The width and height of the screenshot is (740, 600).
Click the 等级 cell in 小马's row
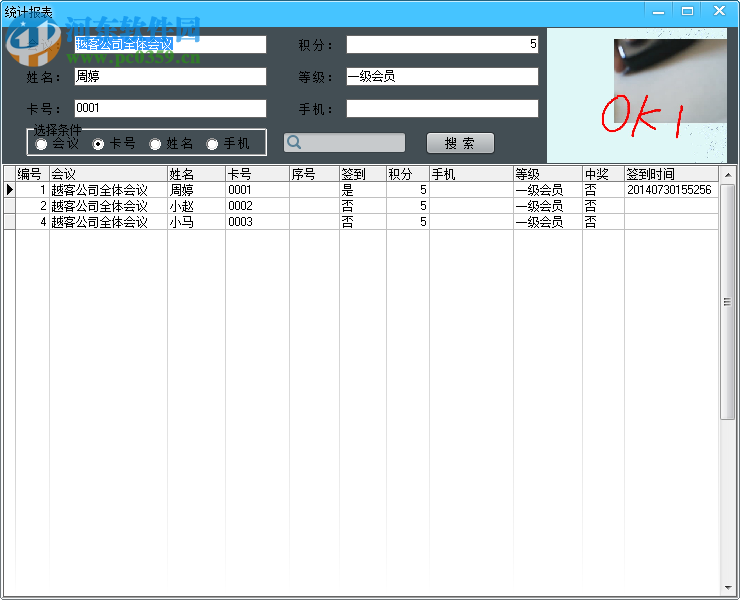(548, 222)
